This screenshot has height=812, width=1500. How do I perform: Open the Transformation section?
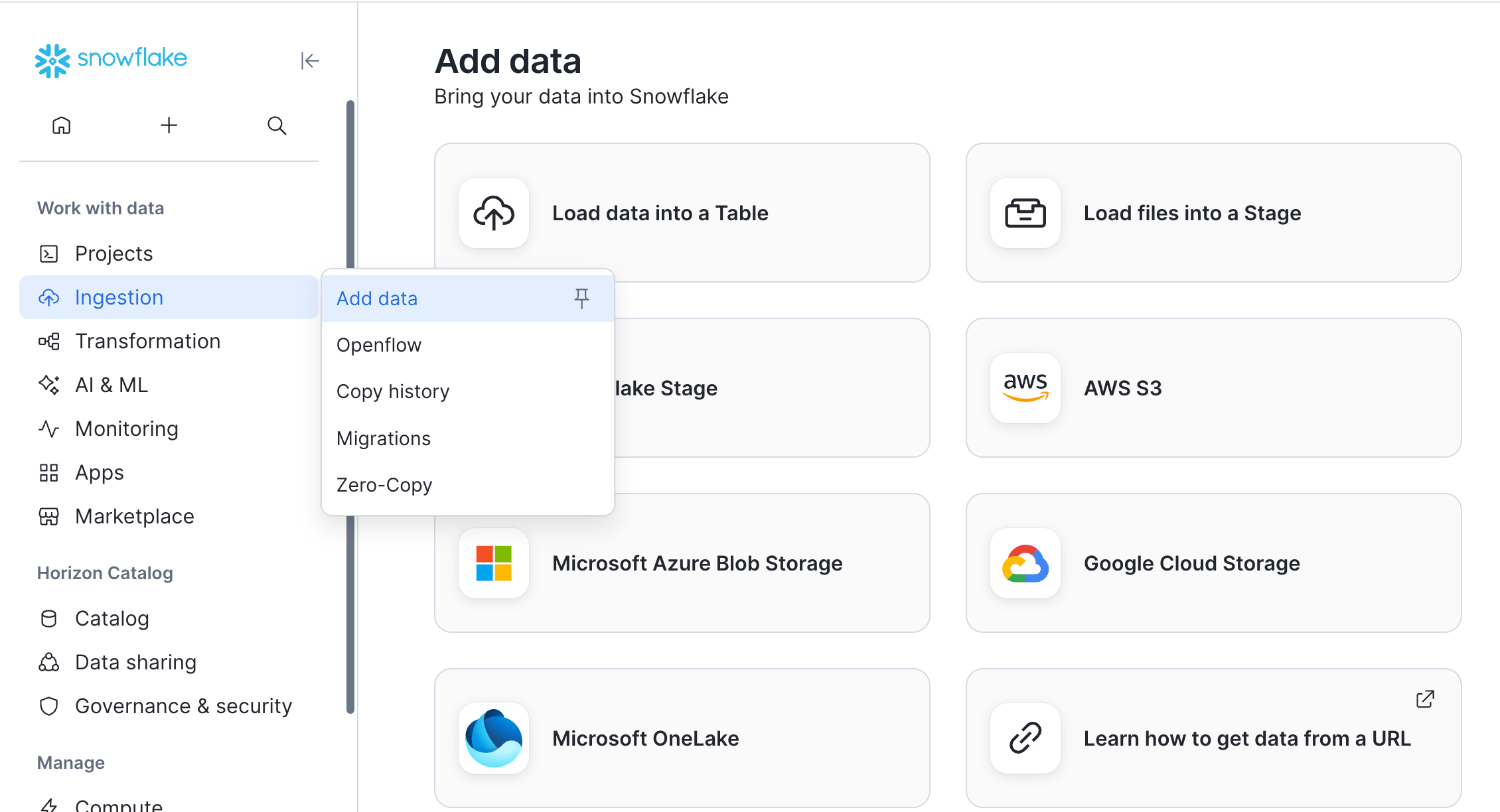[x=169, y=341]
